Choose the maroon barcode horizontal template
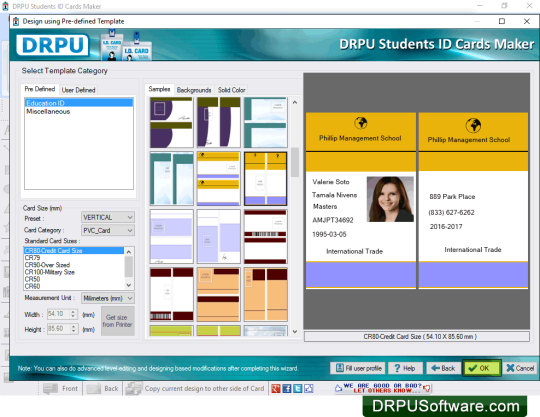The image size is (540, 417). tap(266, 236)
